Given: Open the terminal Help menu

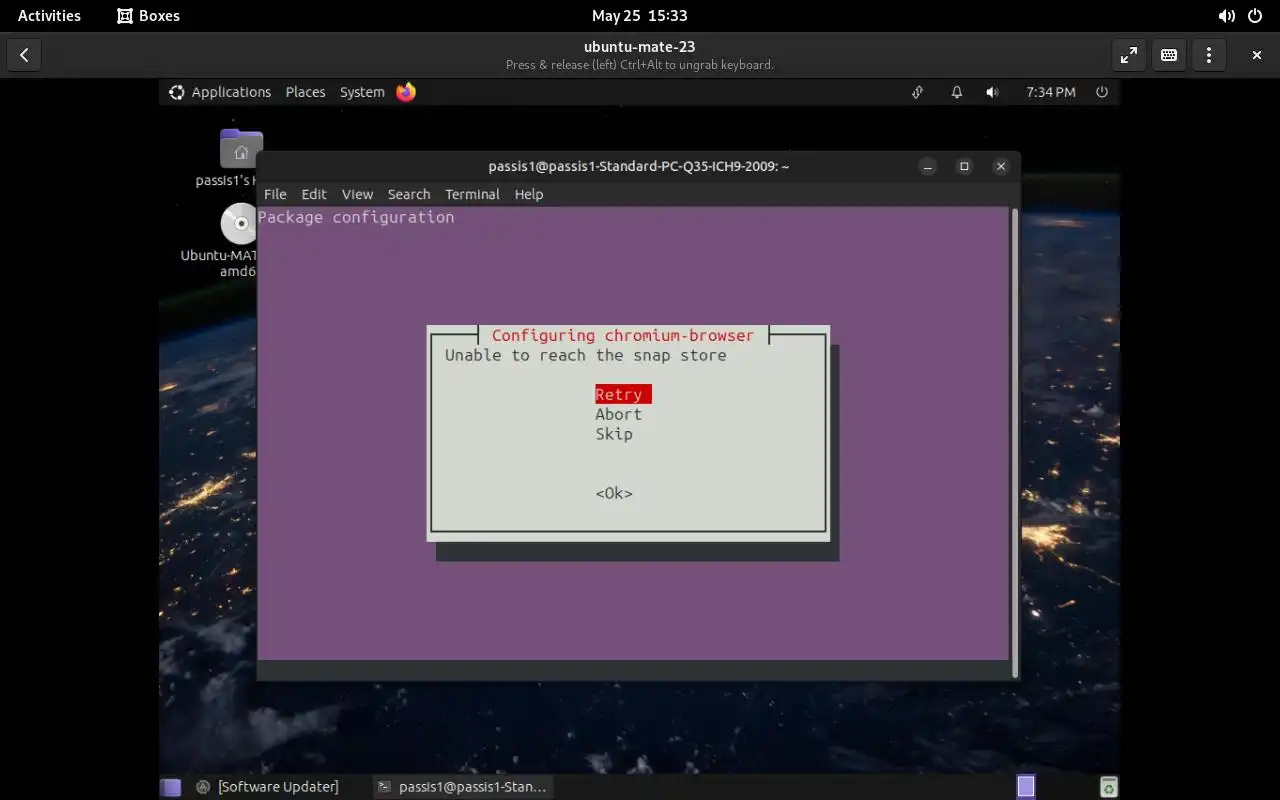Looking at the screenshot, I should (529, 194).
